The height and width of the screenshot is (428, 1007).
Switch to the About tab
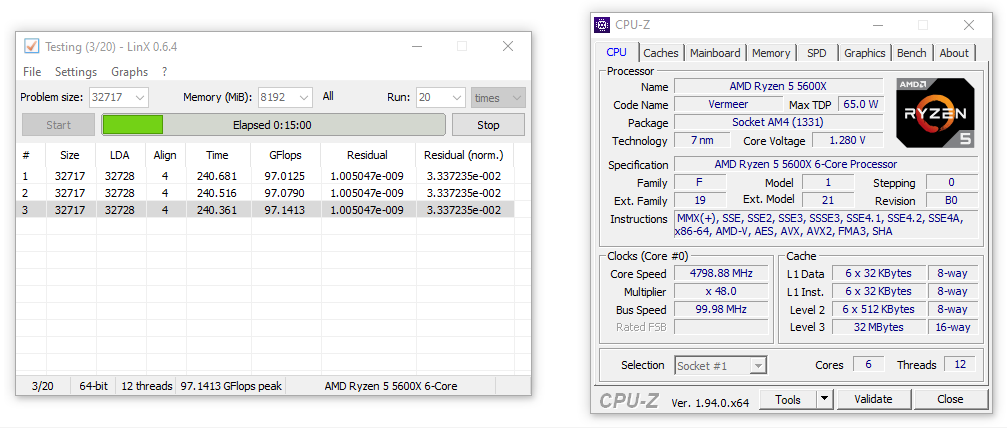tap(954, 53)
